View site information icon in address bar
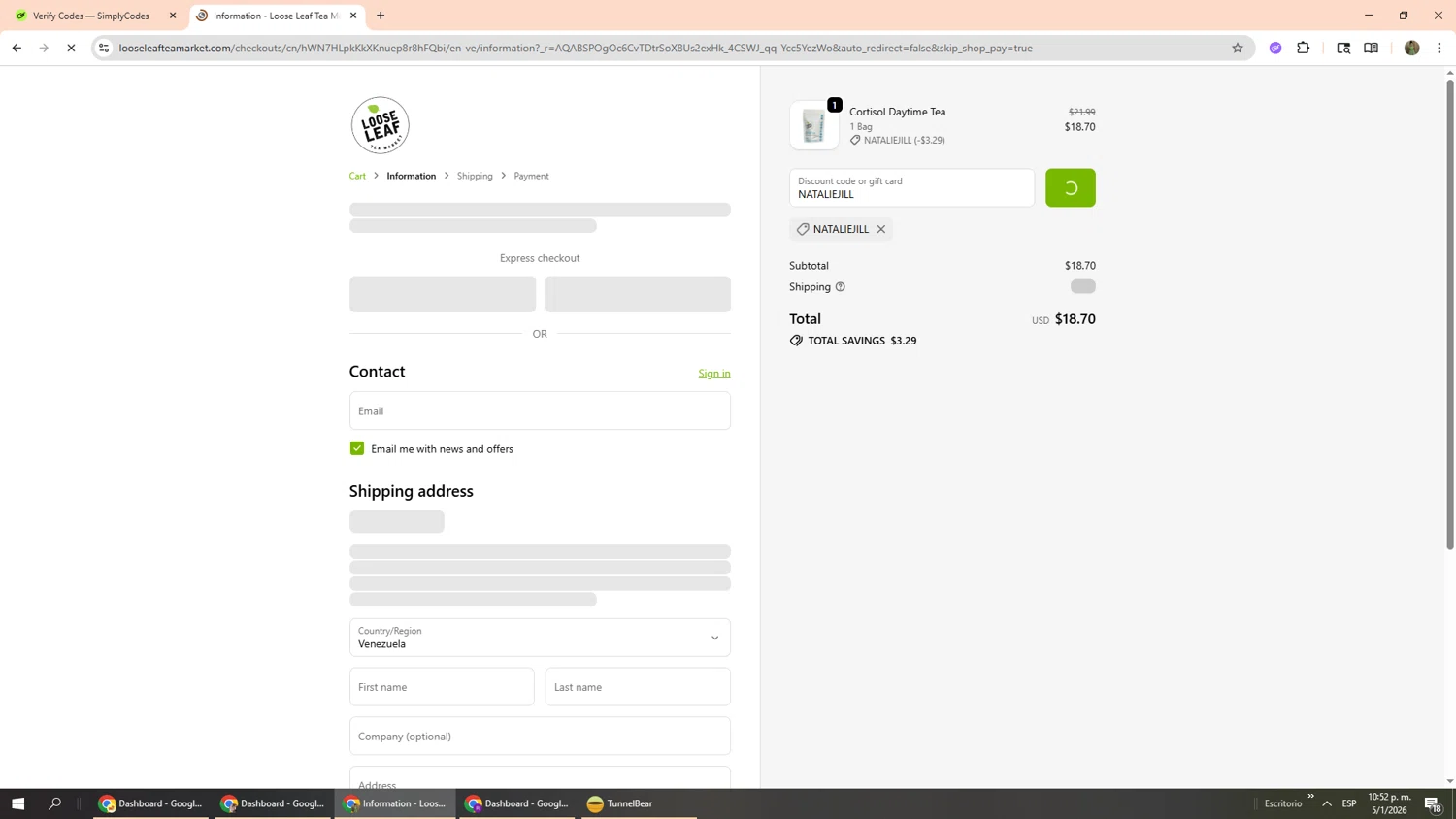Viewport: 1456px width, 819px height. 104,48
